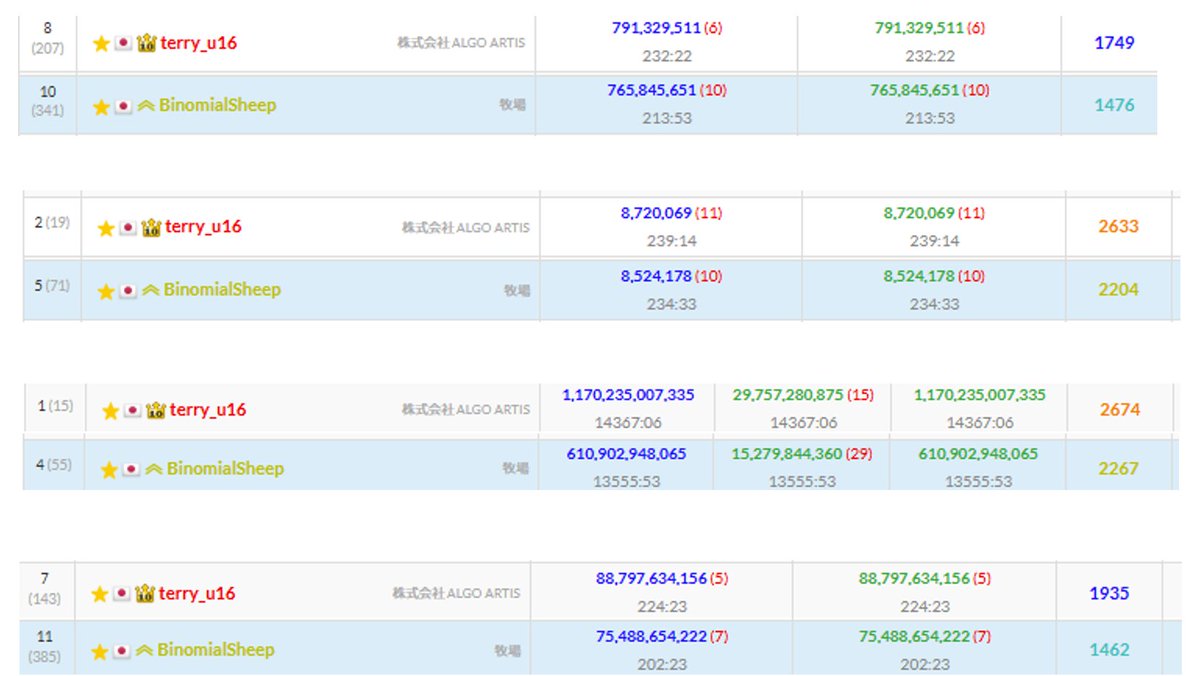
Task: Click chevron badge beside BinomialSheep in rank 10 (341) row
Action: pos(145,106)
